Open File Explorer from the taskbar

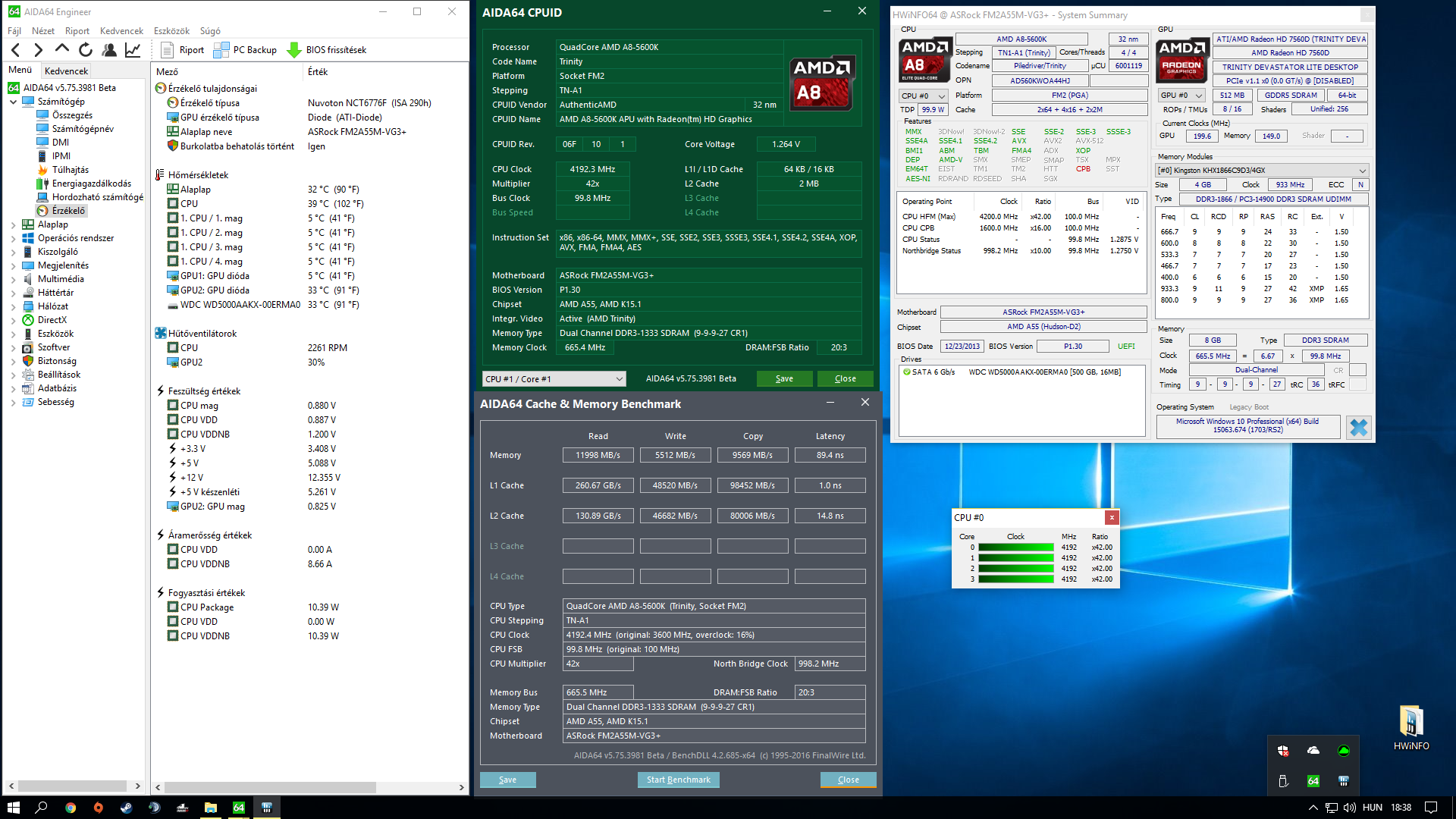click(x=210, y=808)
